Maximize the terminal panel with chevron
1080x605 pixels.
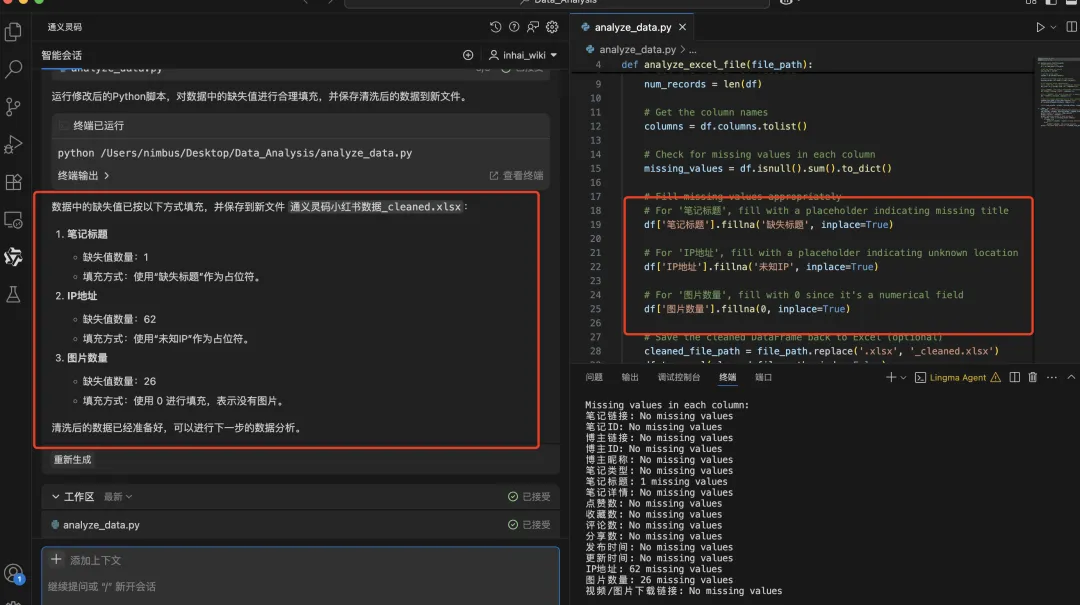[1071, 377]
